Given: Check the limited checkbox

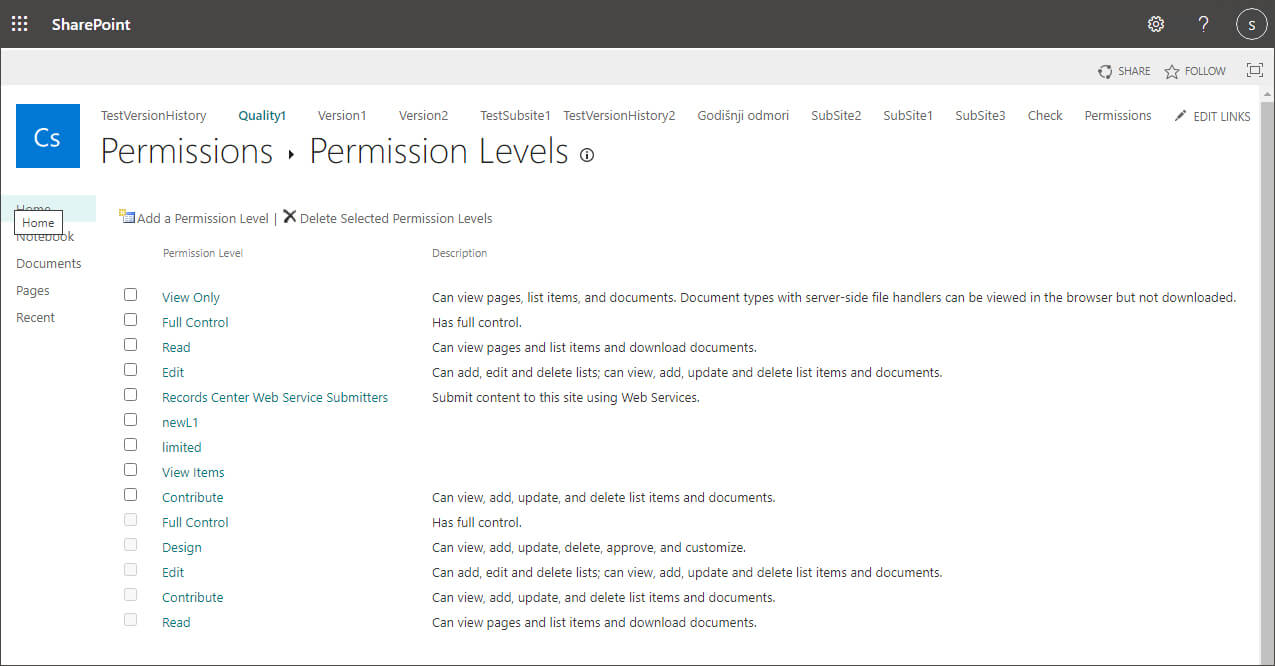Looking at the screenshot, I should [130, 445].
